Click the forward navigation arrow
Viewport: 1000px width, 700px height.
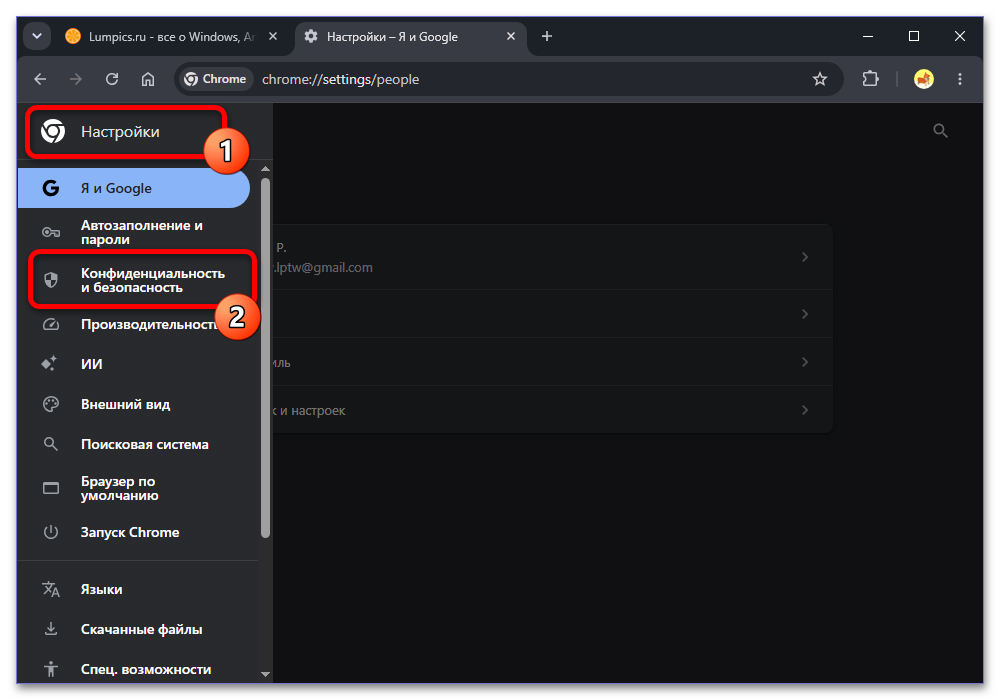(x=76, y=79)
